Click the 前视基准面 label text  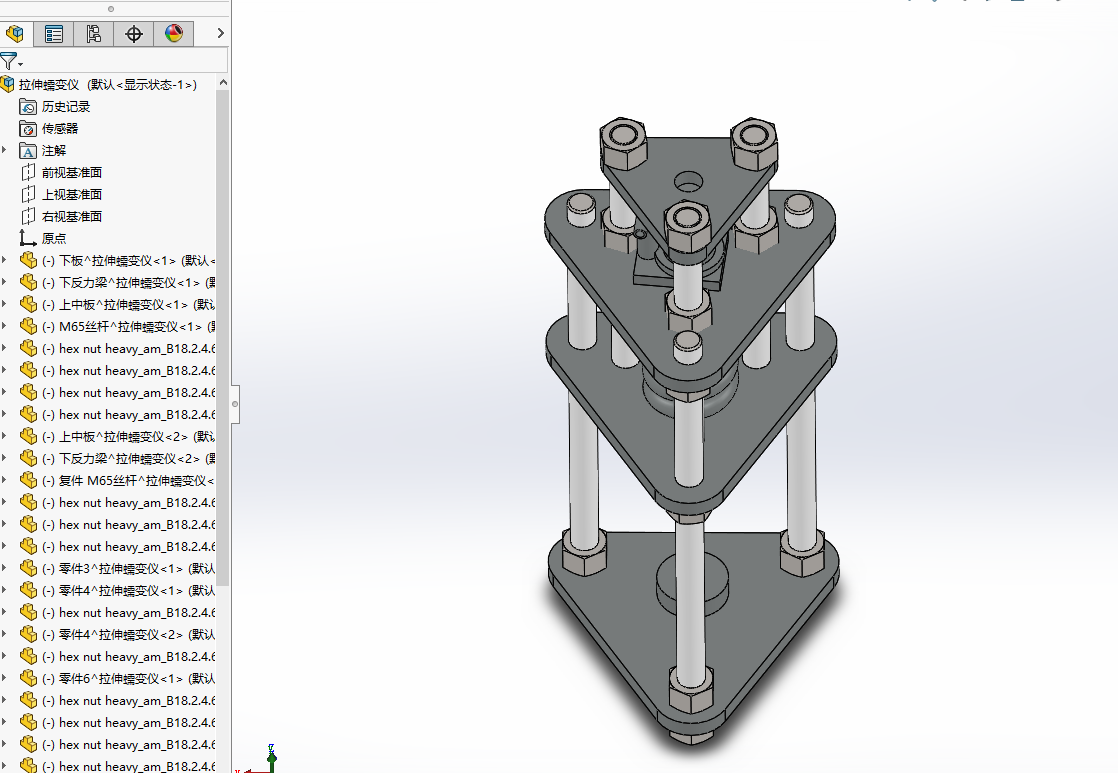[x=71, y=173]
